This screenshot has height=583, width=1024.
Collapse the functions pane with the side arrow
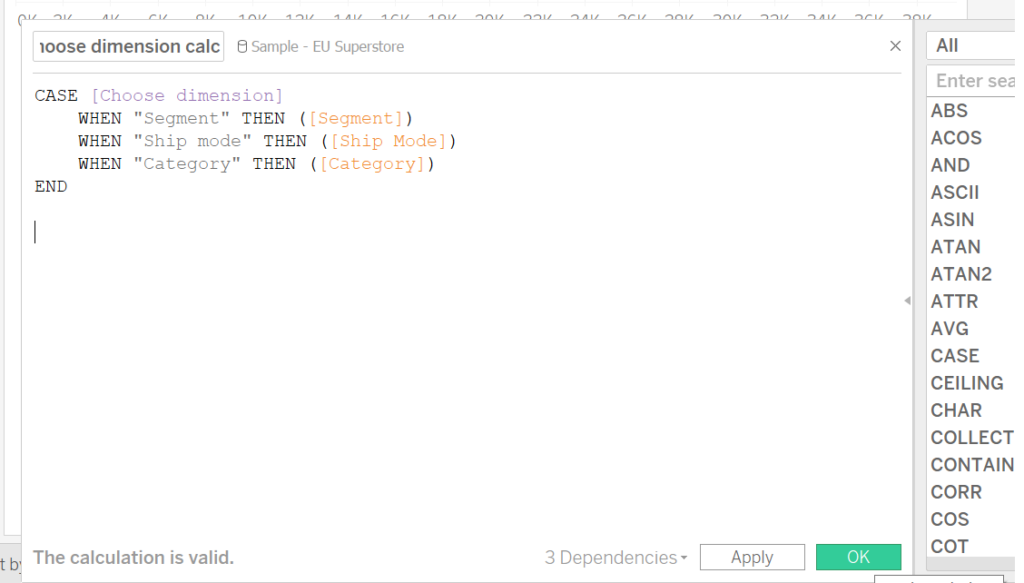907,300
